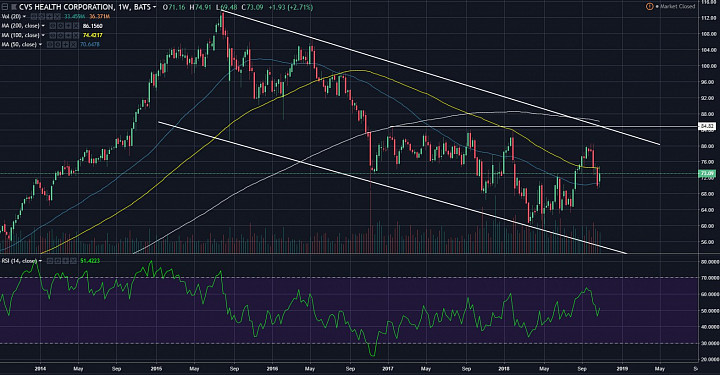Viewport: 720px width, 375px height.
Task: Click the plus icon beside Vol (20)
Action: point(50,17)
